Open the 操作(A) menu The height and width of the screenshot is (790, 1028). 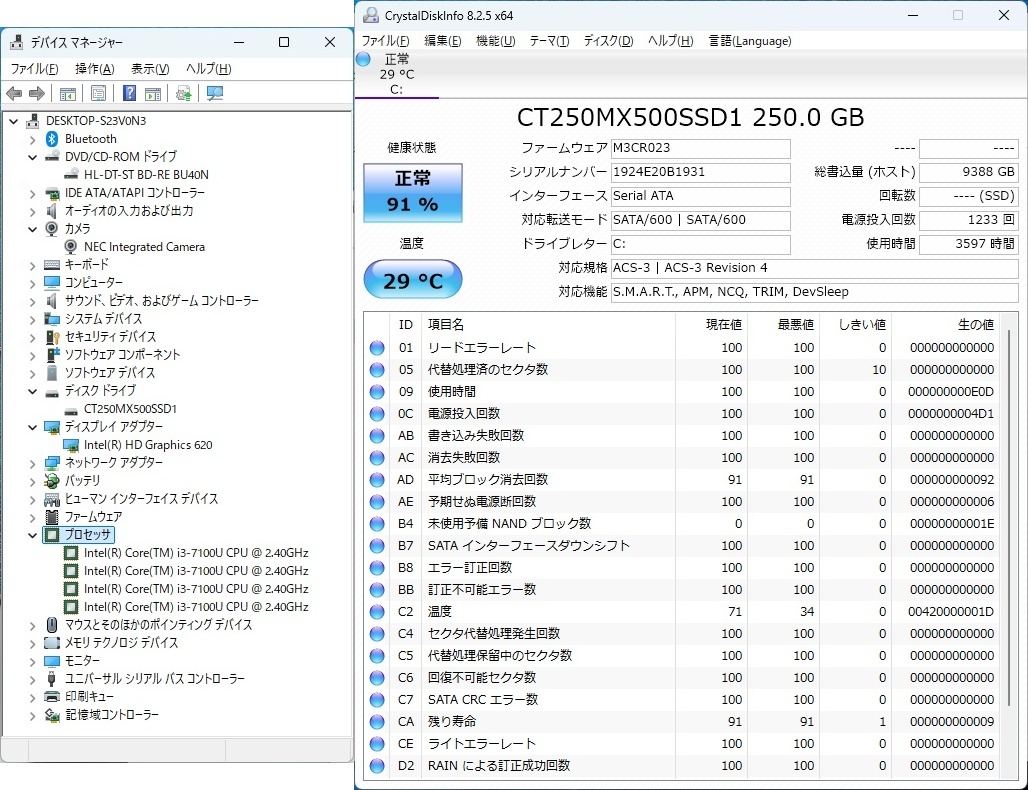(94, 69)
